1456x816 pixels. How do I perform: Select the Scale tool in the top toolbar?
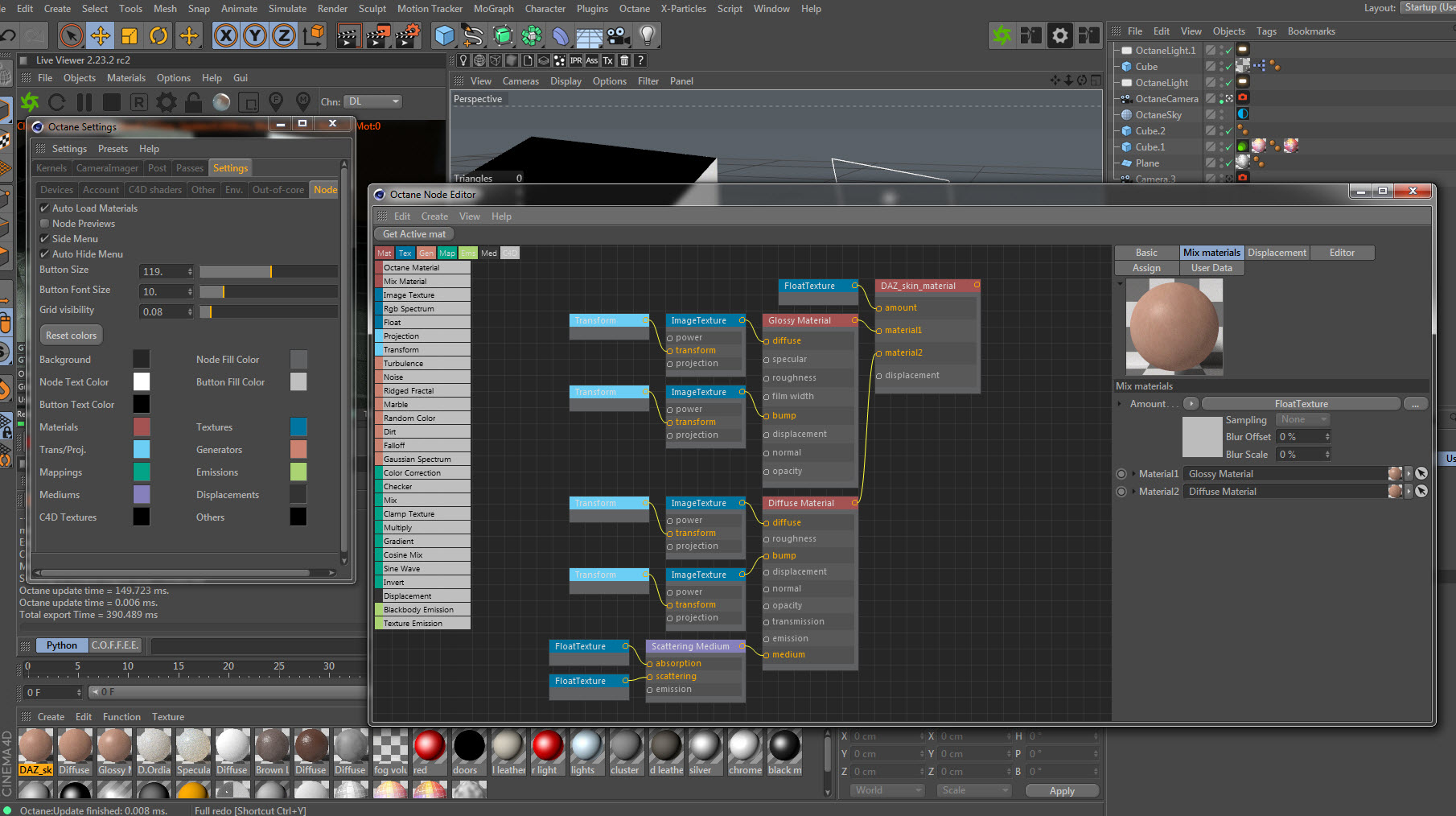click(x=130, y=35)
